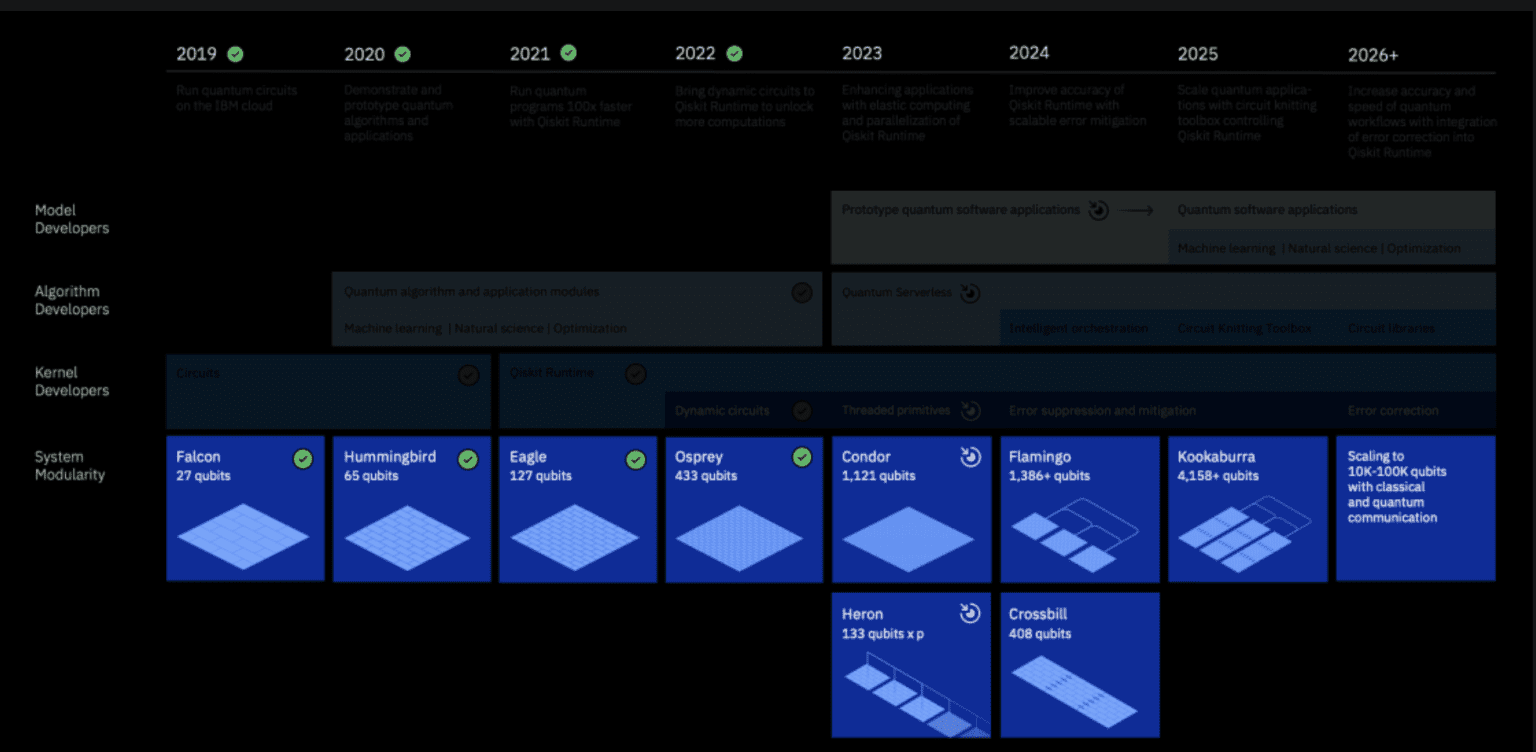
Task: Click the green check on Falcon tile
Action: coord(303,459)
